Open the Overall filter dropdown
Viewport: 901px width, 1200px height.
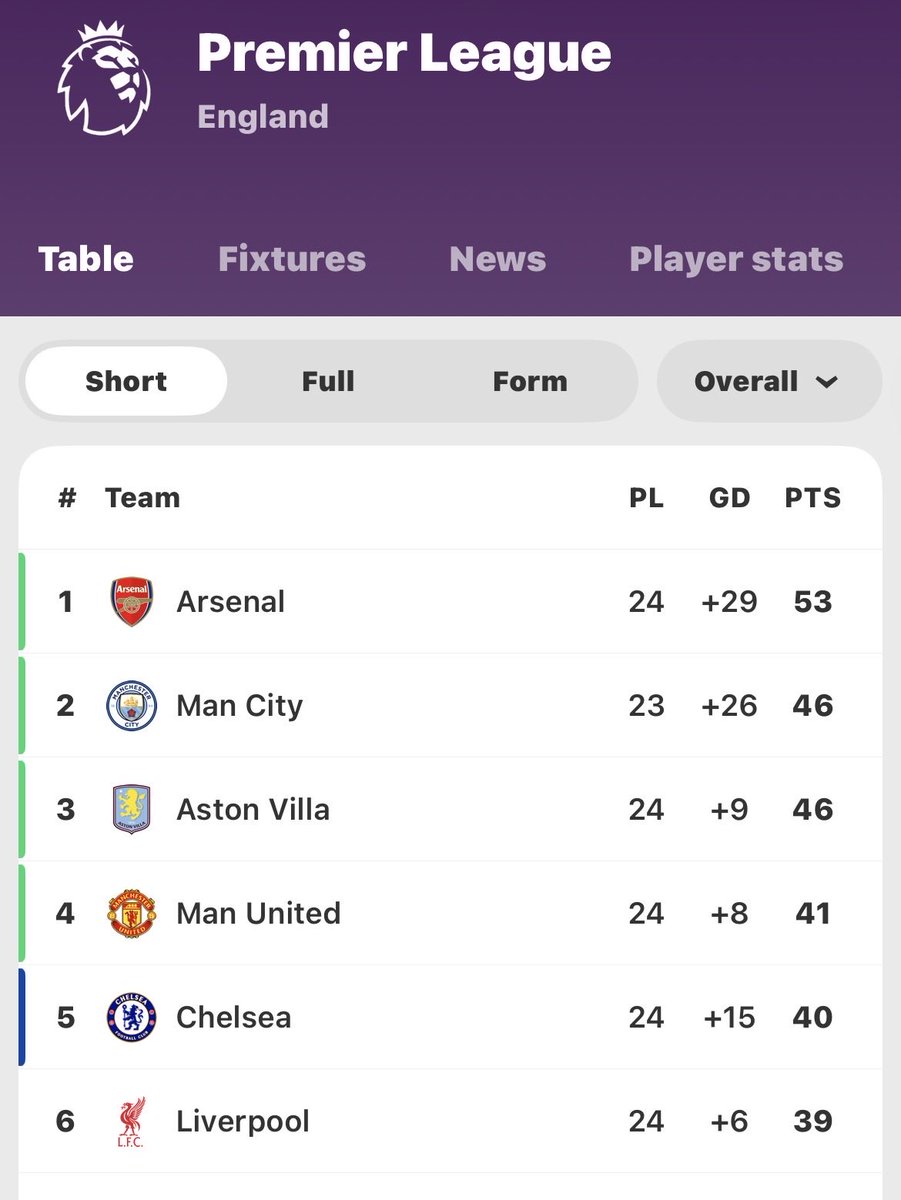click(x=768, y=381)
